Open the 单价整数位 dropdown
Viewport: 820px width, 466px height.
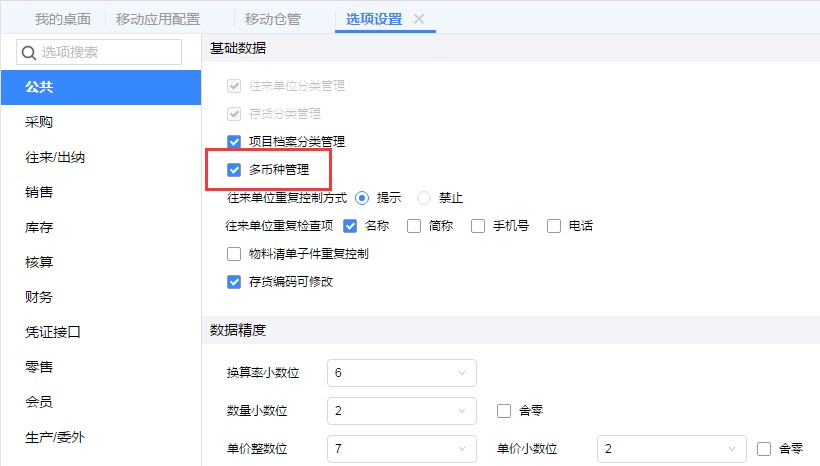coord(402,449)
